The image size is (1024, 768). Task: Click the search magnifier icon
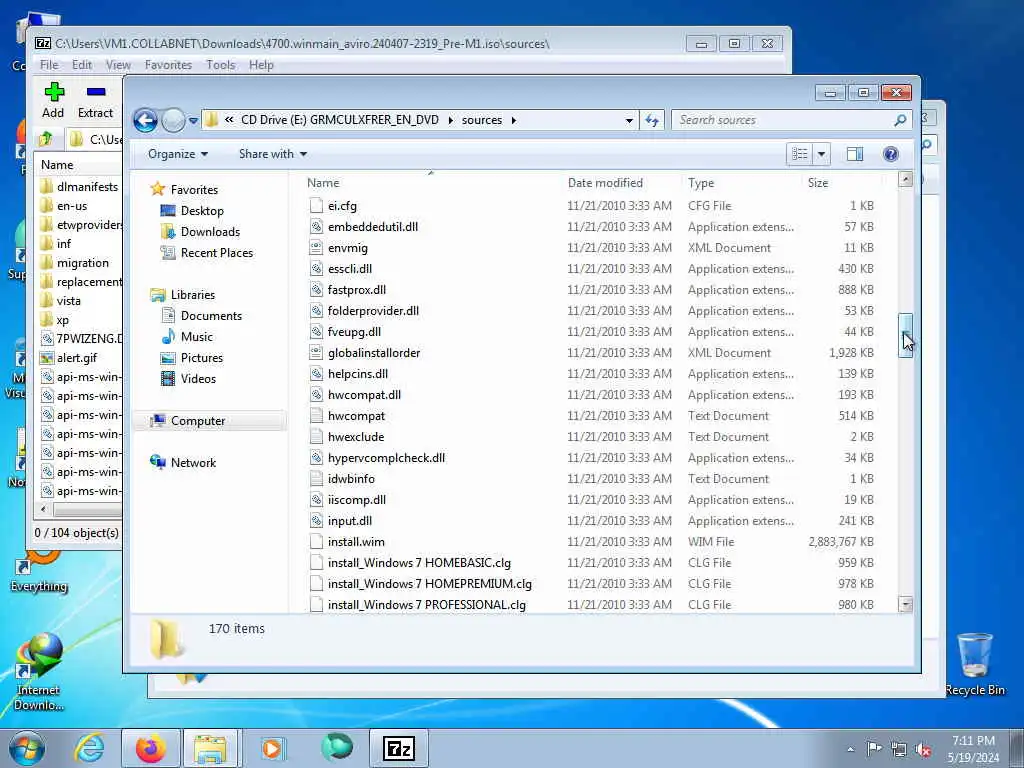click(900, 120)
